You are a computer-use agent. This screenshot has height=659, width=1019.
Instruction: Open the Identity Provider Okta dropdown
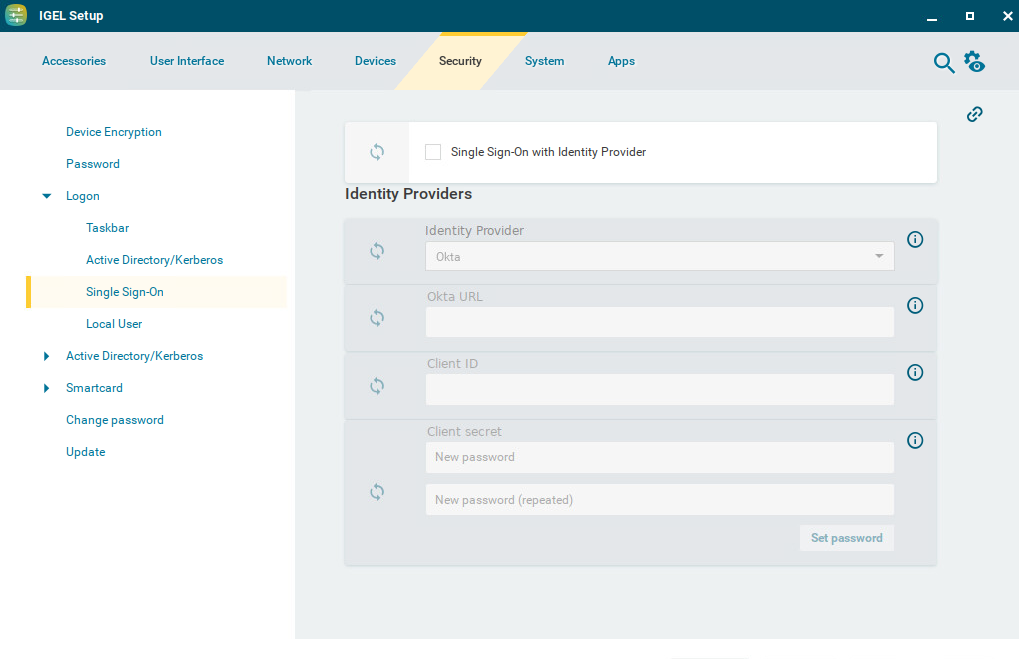[660, 256]
